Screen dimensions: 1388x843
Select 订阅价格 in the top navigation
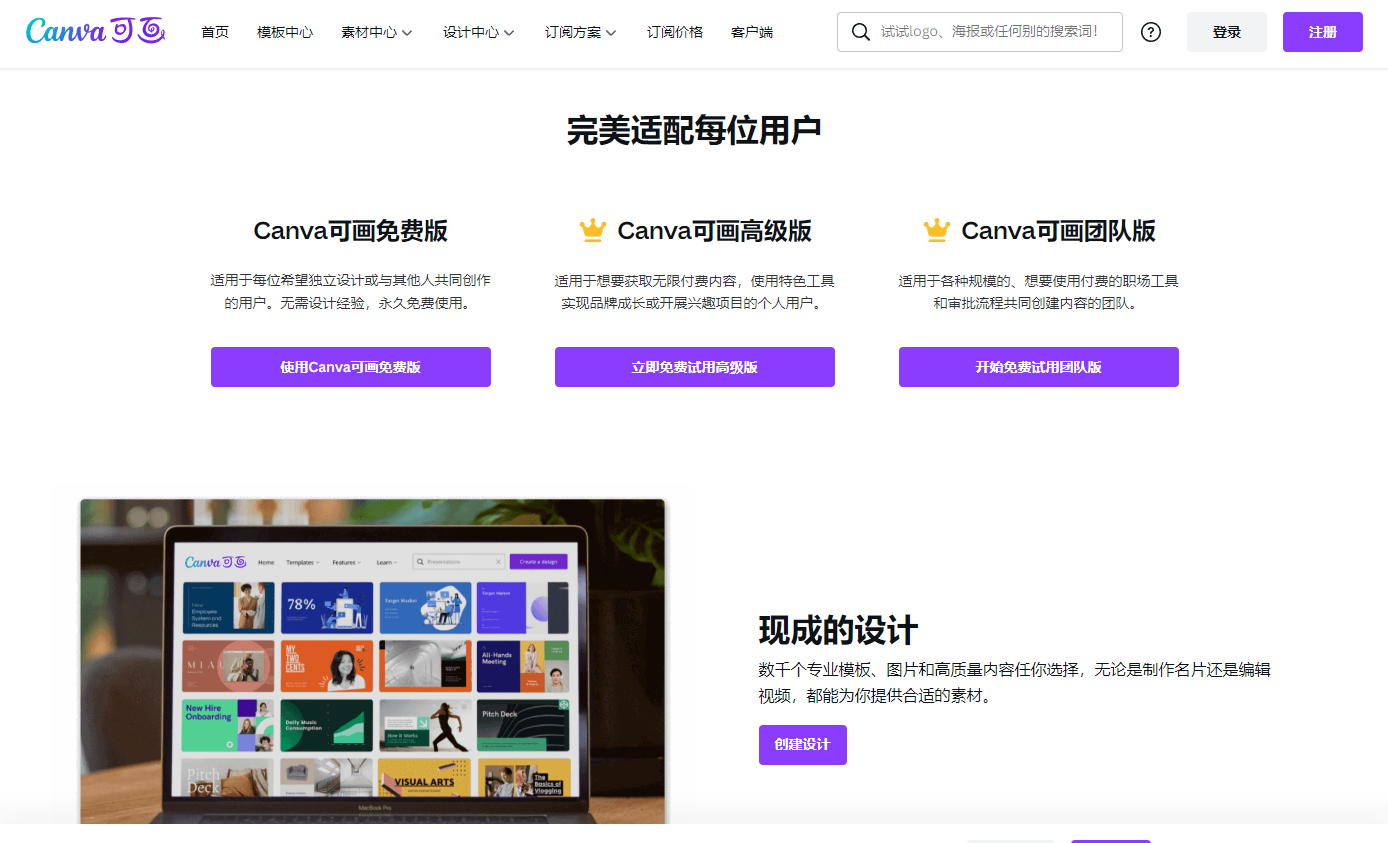(675, 32)
